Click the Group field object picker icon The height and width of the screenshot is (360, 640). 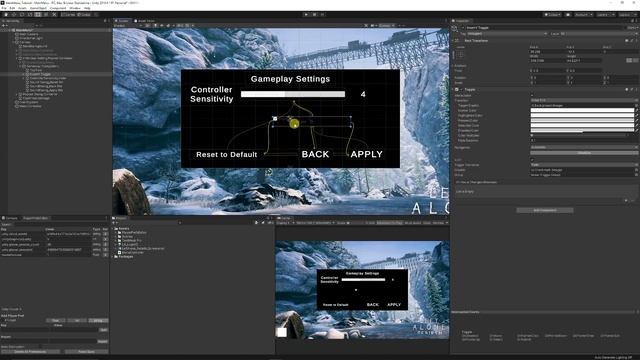(636, 175)
